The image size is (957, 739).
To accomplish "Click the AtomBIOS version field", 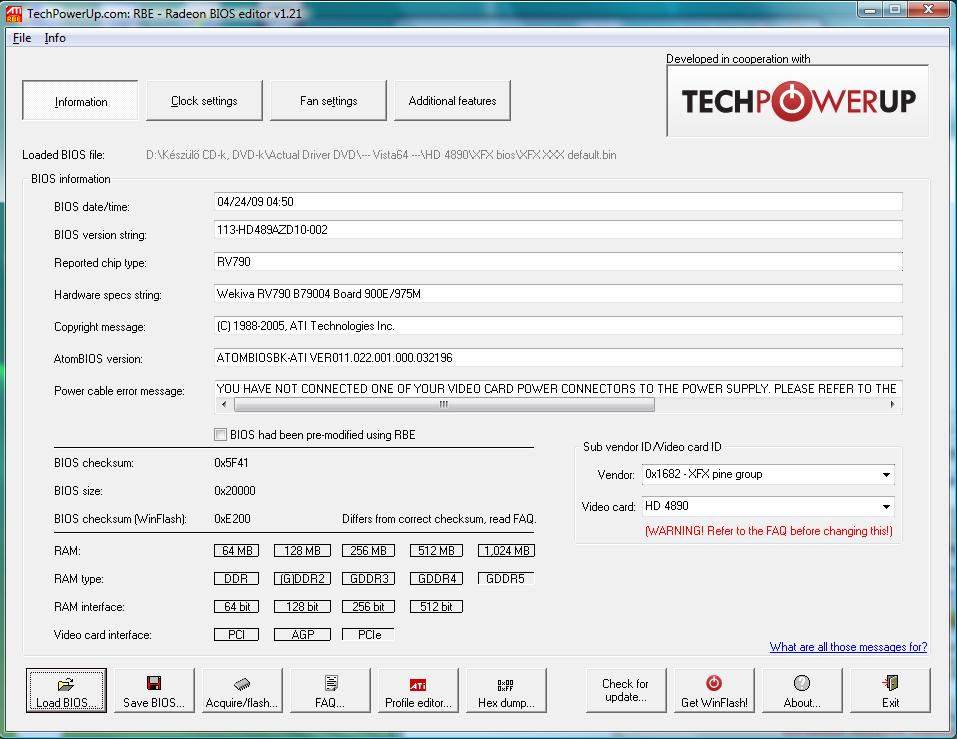I will pos(558,358).
